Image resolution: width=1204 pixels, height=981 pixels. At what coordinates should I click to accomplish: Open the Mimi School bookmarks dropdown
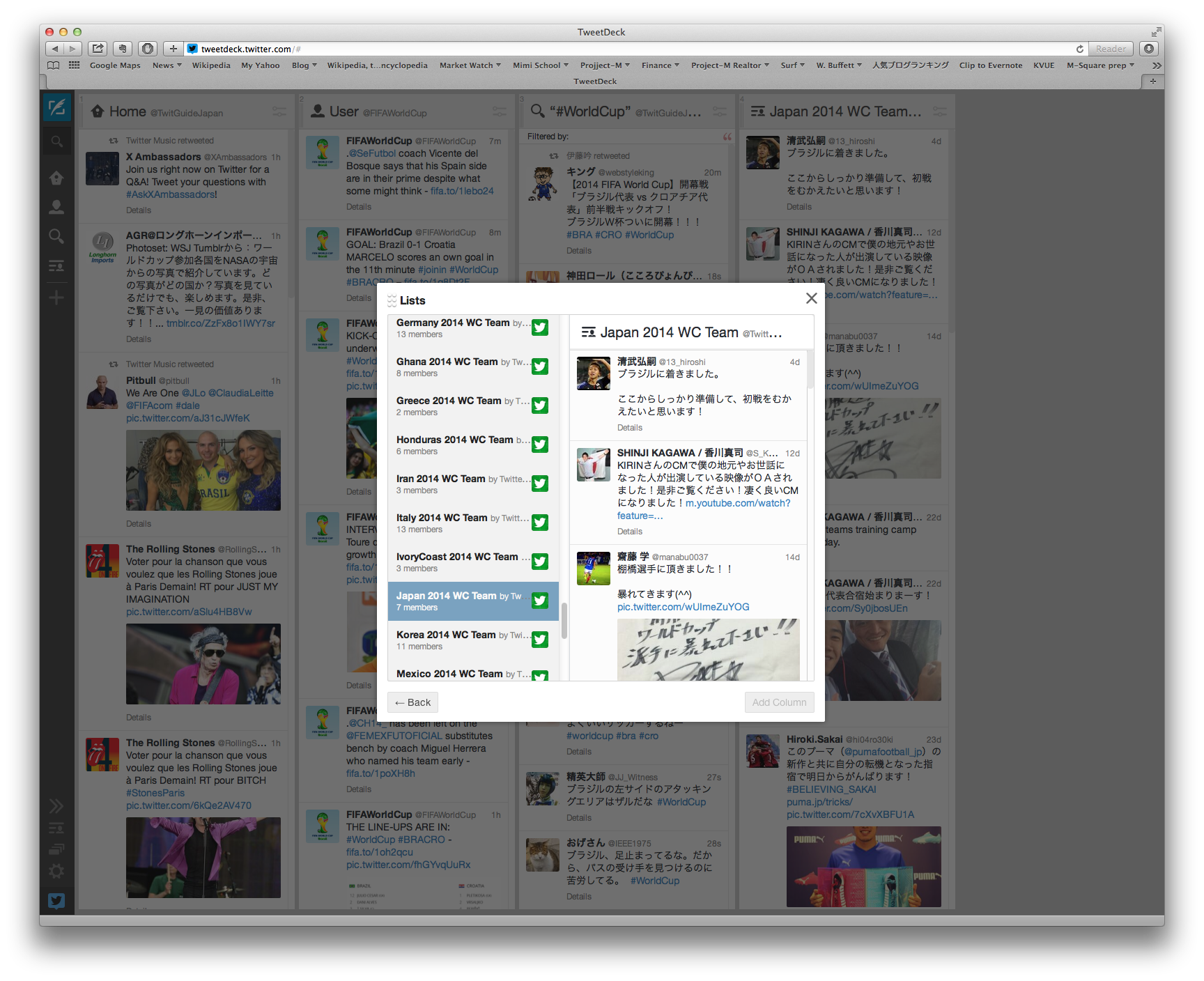(540, 65)
